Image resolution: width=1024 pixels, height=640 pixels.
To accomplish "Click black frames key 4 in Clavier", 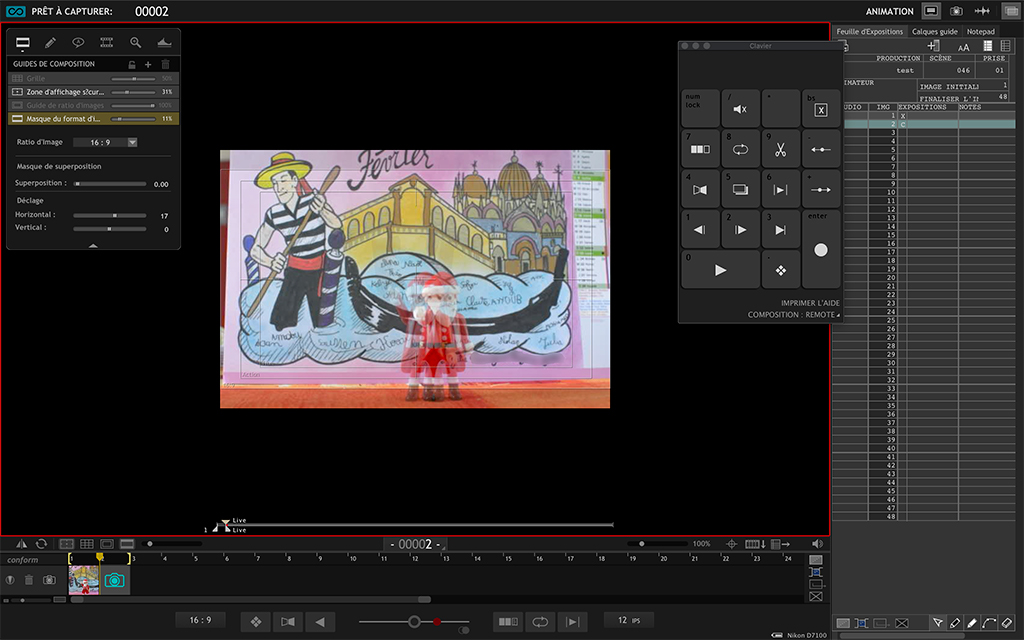I will point(700,189).
